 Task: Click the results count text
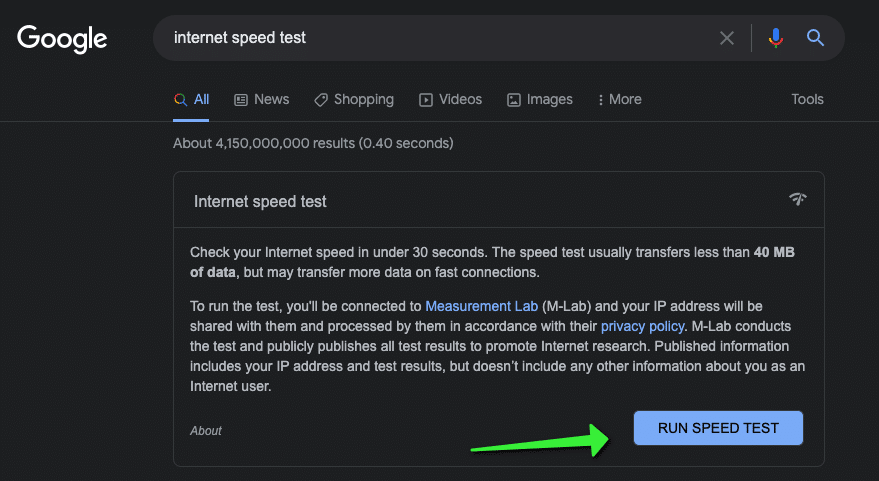(313, 143)
